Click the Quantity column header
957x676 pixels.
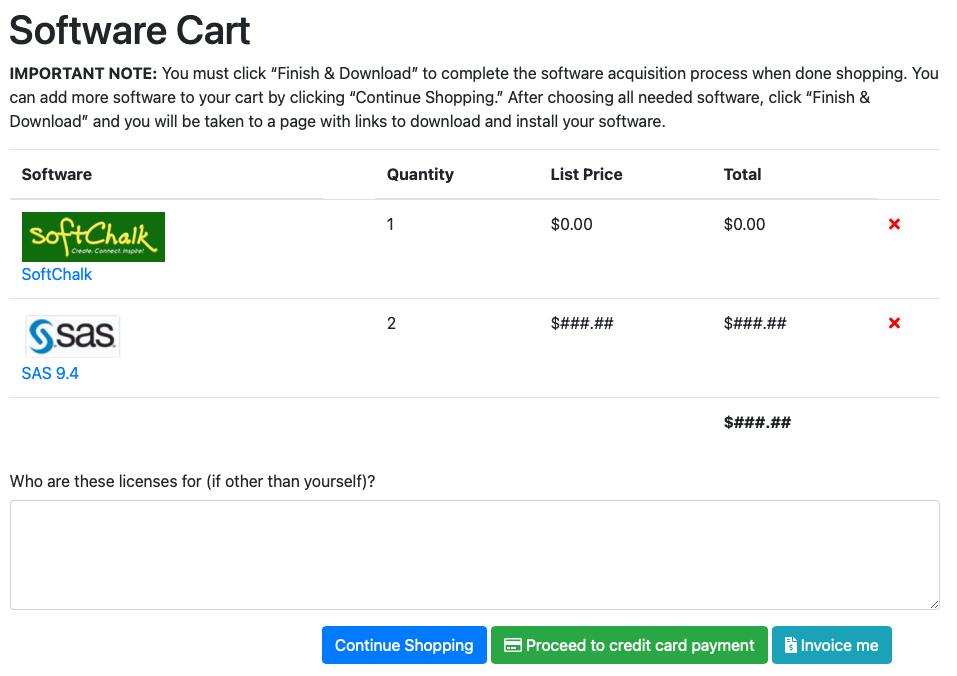421,174
